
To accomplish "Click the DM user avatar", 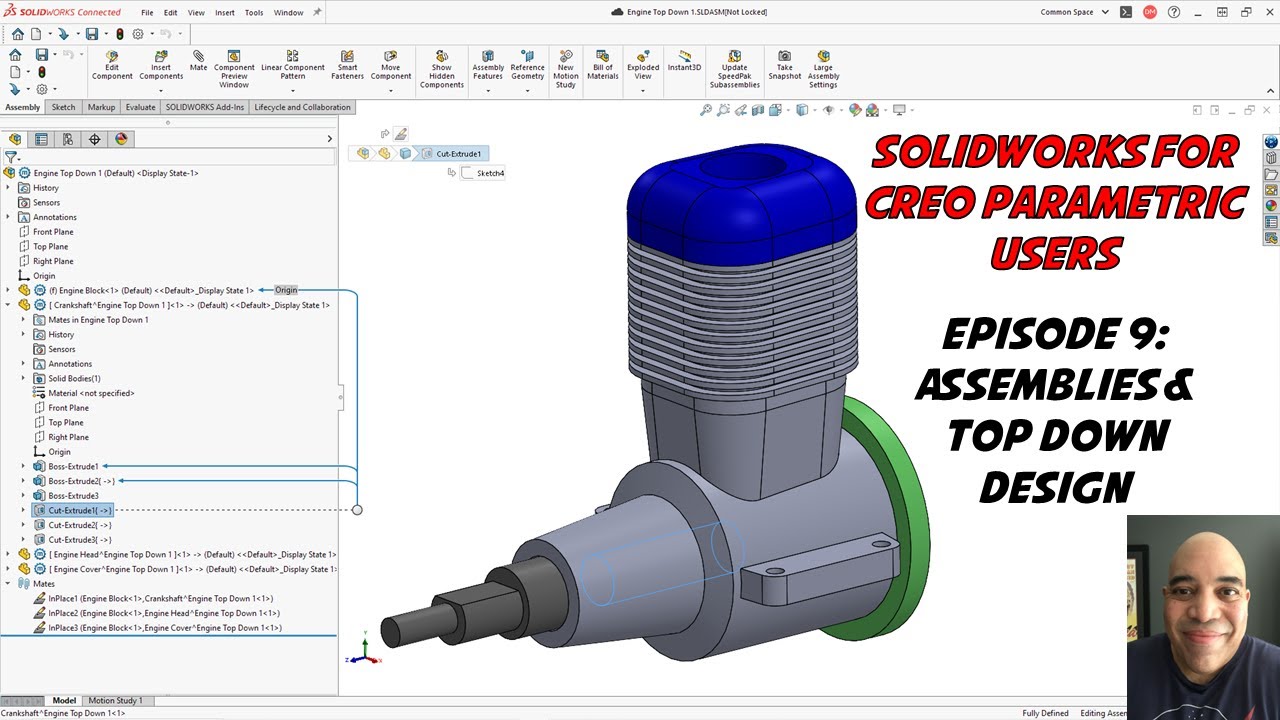I will 1150,12.
